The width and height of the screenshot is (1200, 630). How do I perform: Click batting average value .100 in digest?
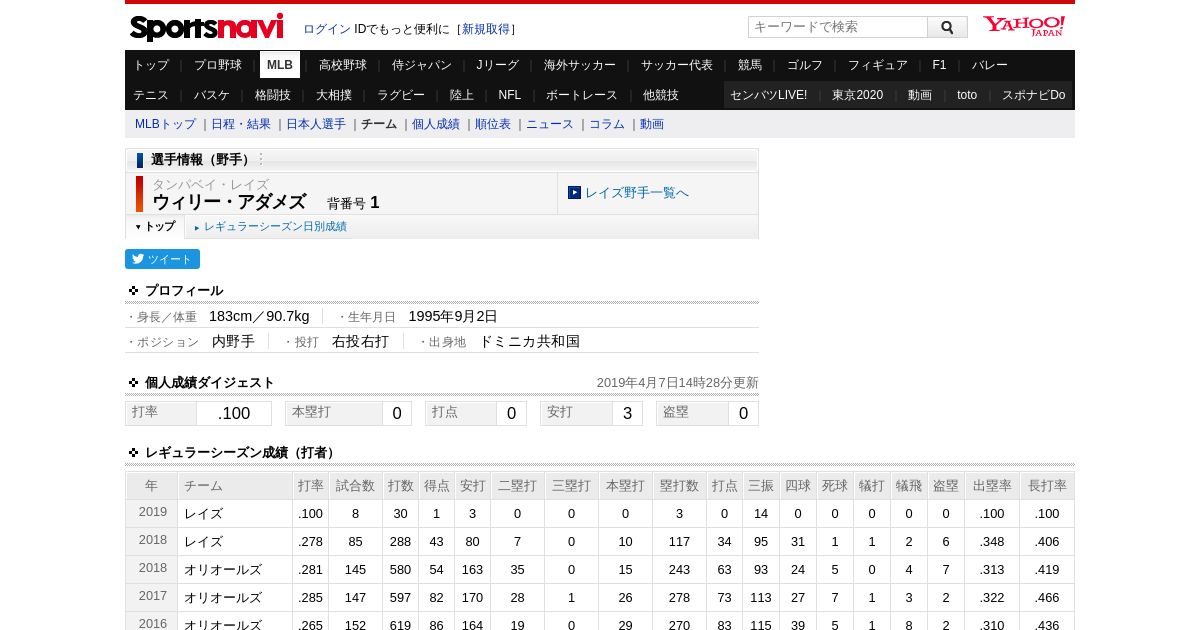pyautogui.click(x=234, y=414)
